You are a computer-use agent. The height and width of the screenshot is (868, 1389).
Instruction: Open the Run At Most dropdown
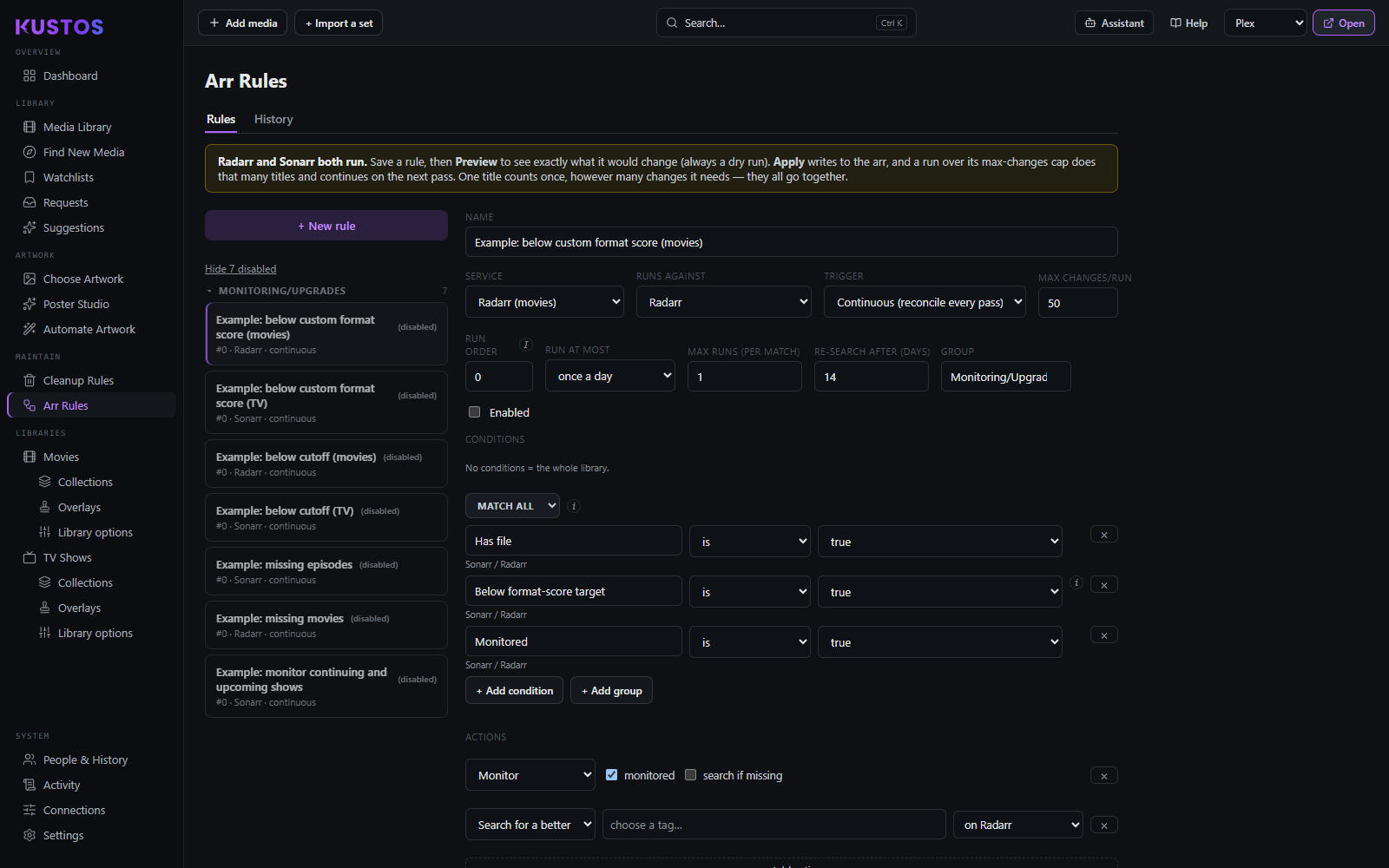(610, 376)
